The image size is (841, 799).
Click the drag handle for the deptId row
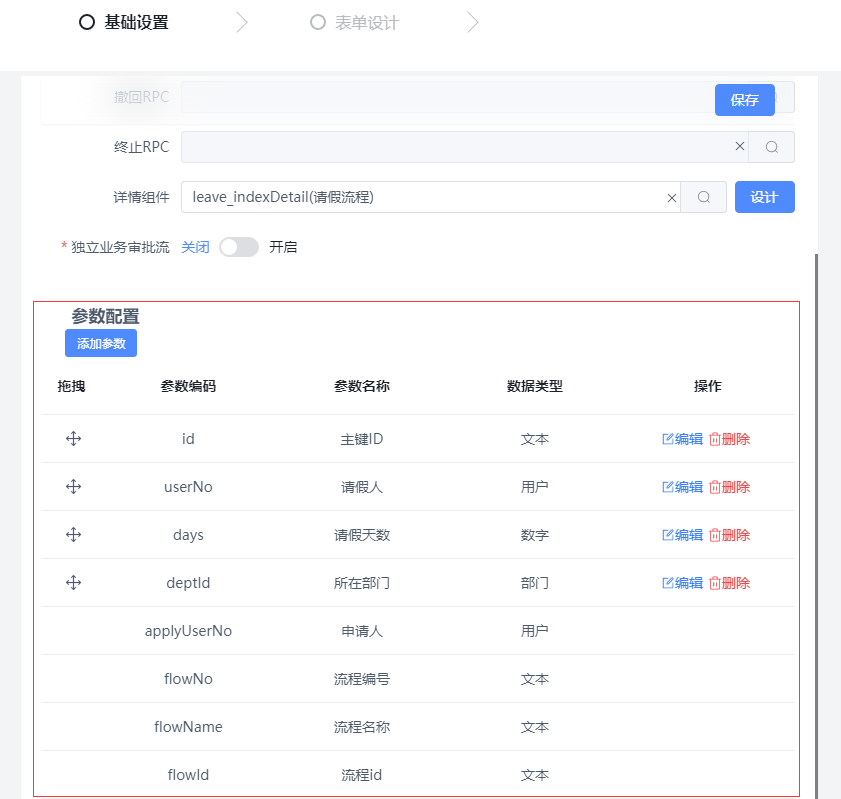[73, 582]
